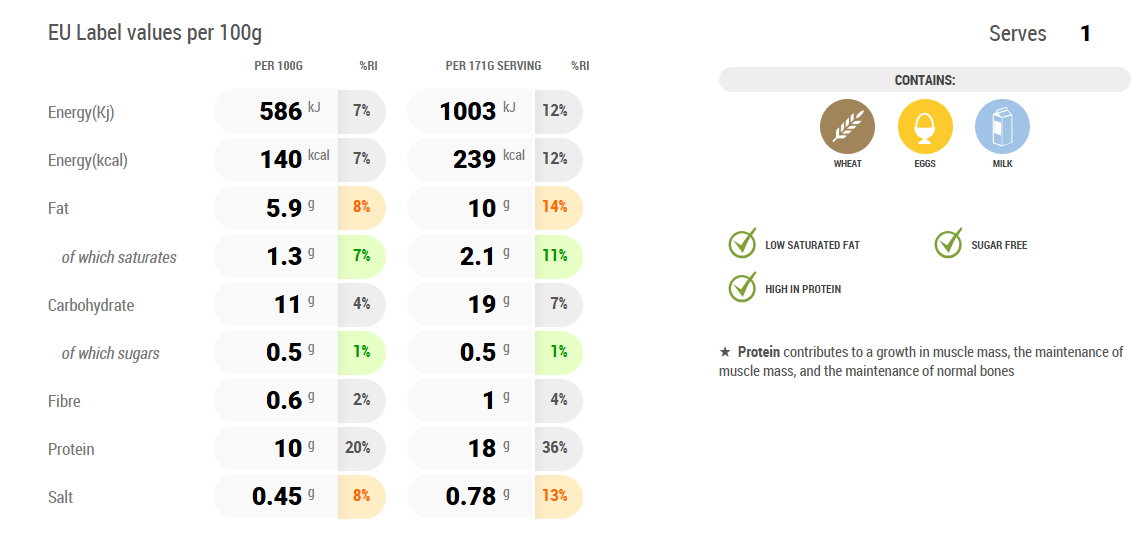
Task: Click the 586 kJ per 100g value
Action: pos(281,111)
